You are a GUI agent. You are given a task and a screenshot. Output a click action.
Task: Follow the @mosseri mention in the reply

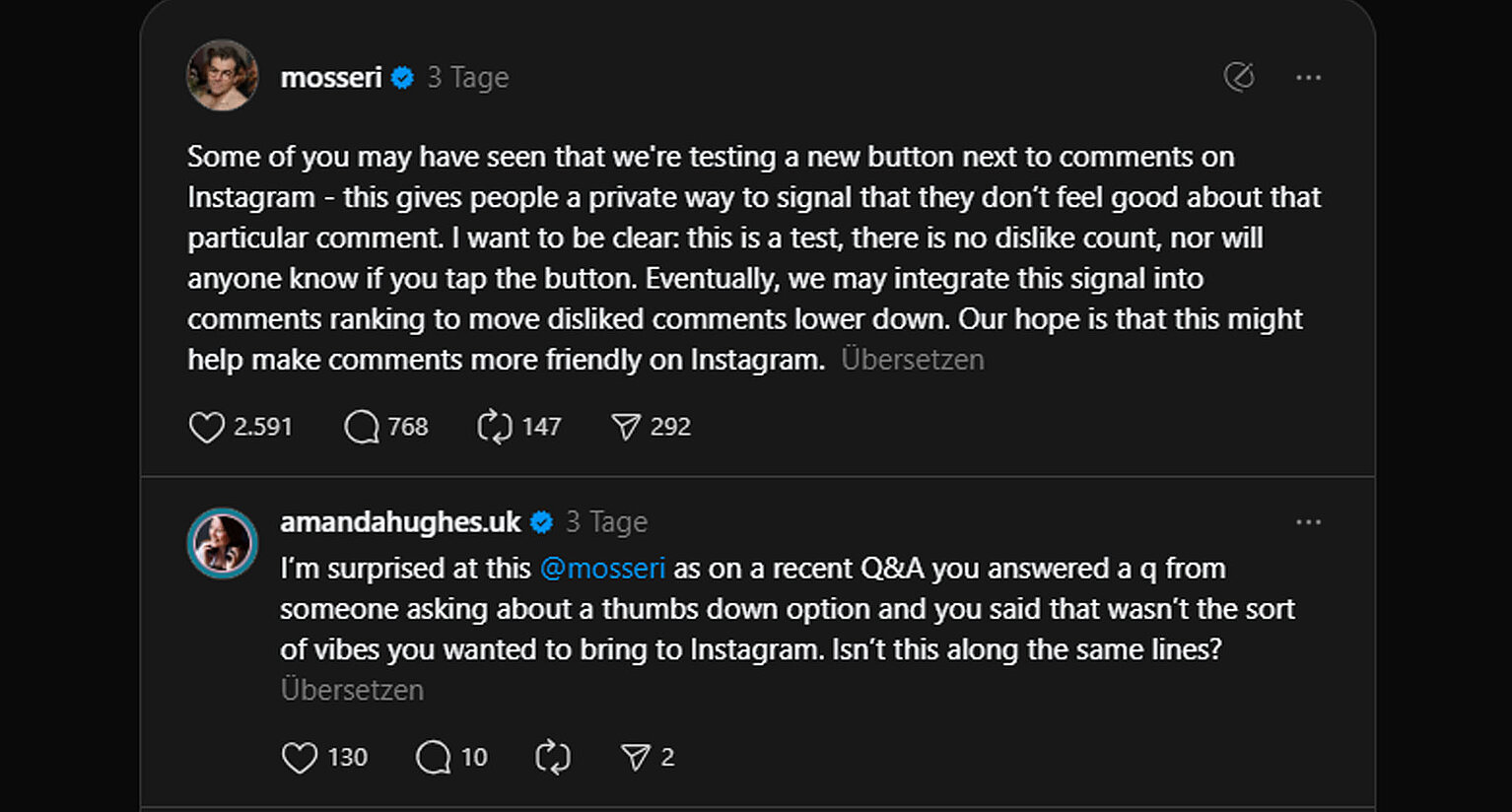[602, 569]
